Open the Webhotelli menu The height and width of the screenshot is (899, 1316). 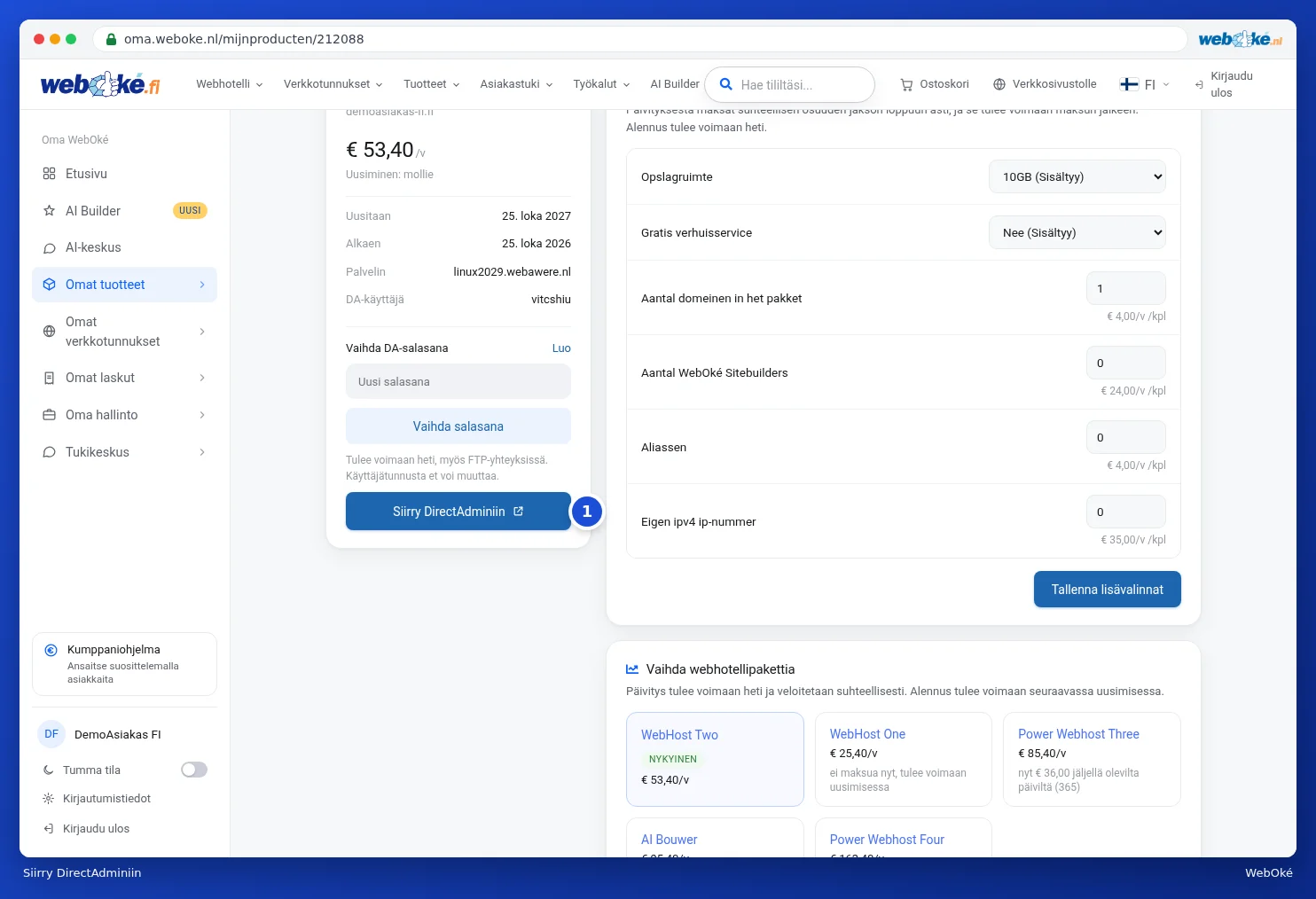tap(230, 84)
